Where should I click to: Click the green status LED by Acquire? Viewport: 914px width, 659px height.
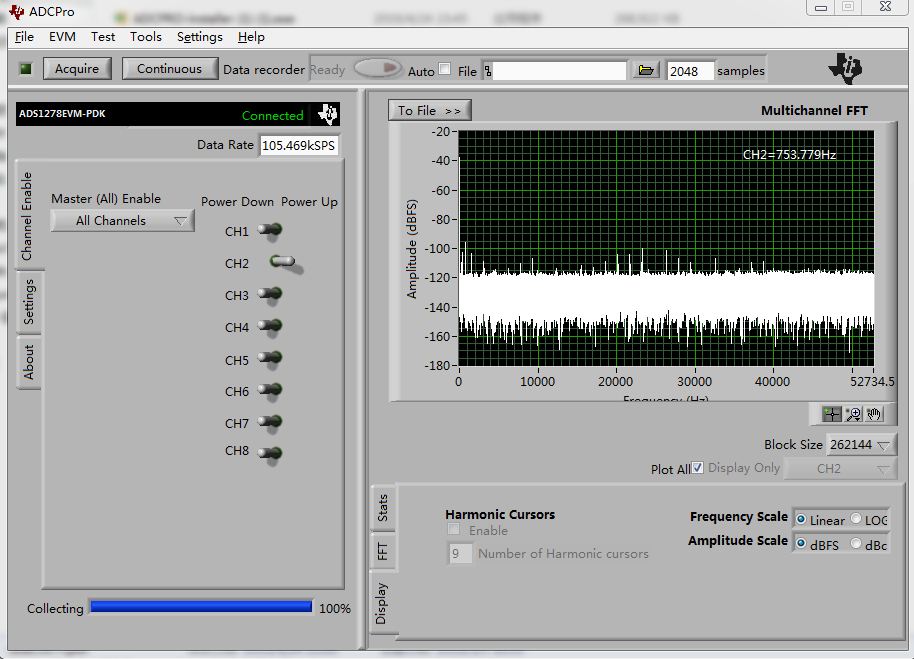pos(26,69)
